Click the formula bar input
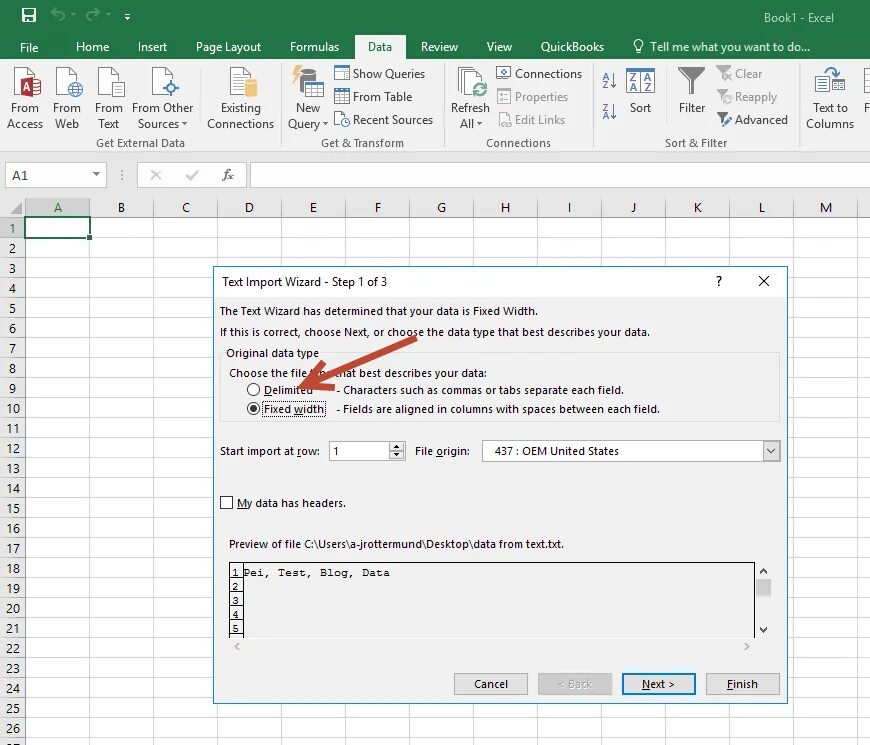Screen dimensions: 870x745 [x=560, y=175]
